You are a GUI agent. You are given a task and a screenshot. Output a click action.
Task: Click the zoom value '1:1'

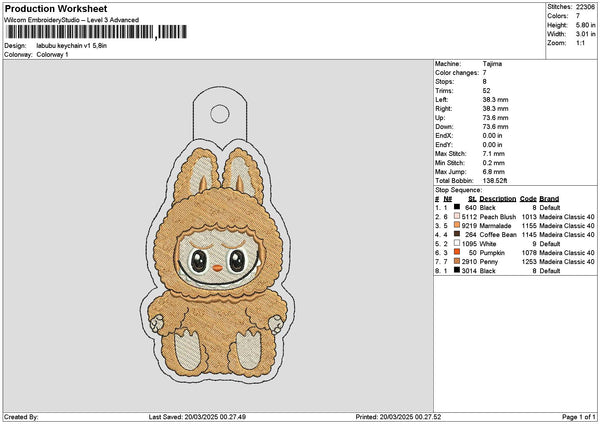click(x=580, y=43)
